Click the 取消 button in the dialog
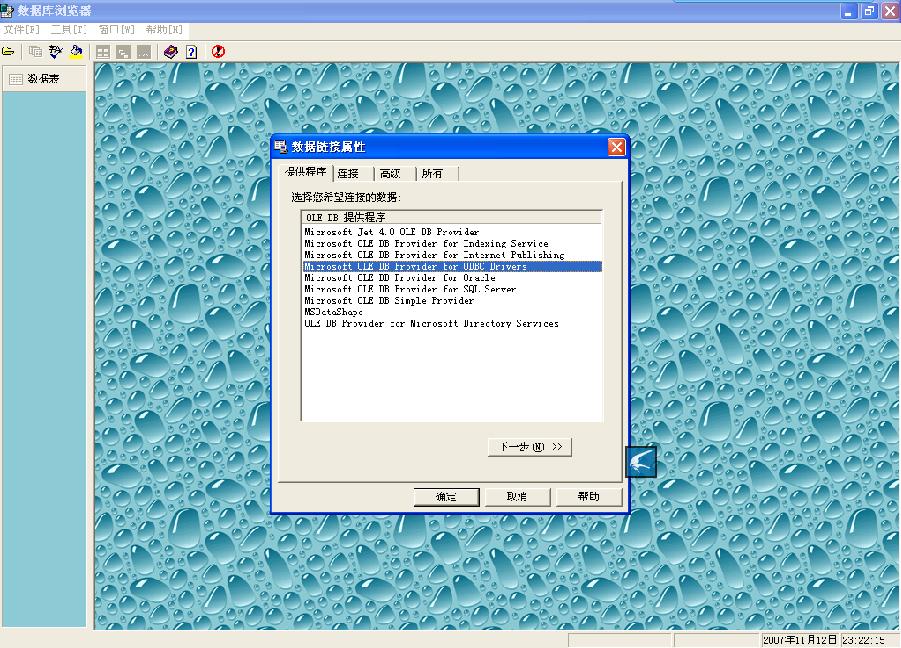Viewport: 901px width, 648px height. pyautogui.click(x=516, y=496)
